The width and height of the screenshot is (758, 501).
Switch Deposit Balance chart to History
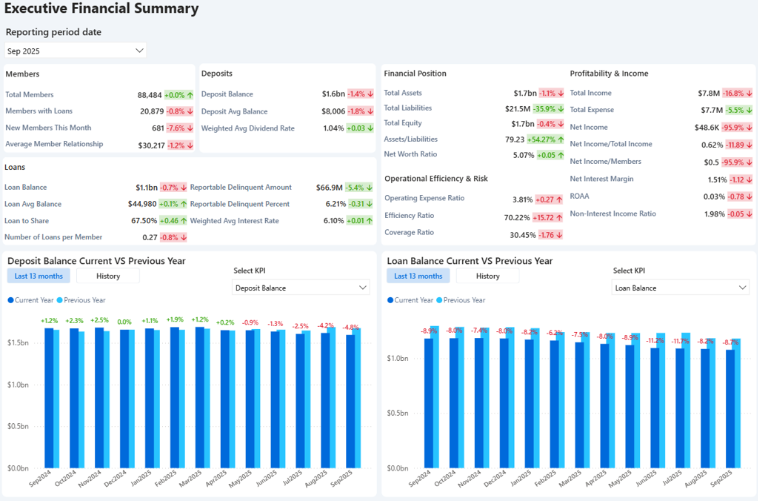tap(108, 276)
